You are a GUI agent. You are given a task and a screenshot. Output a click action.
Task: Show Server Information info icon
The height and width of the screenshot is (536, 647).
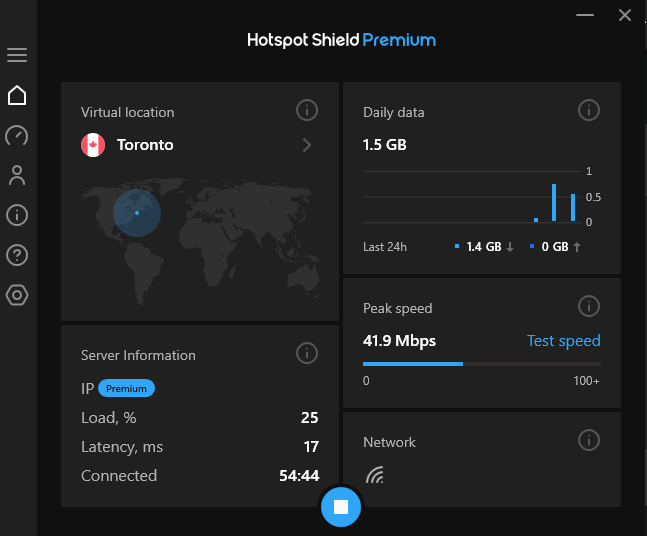point(307,353)
